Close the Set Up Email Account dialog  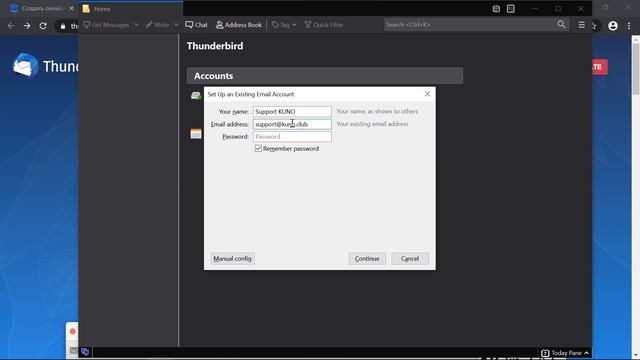[x=427, y=94]
